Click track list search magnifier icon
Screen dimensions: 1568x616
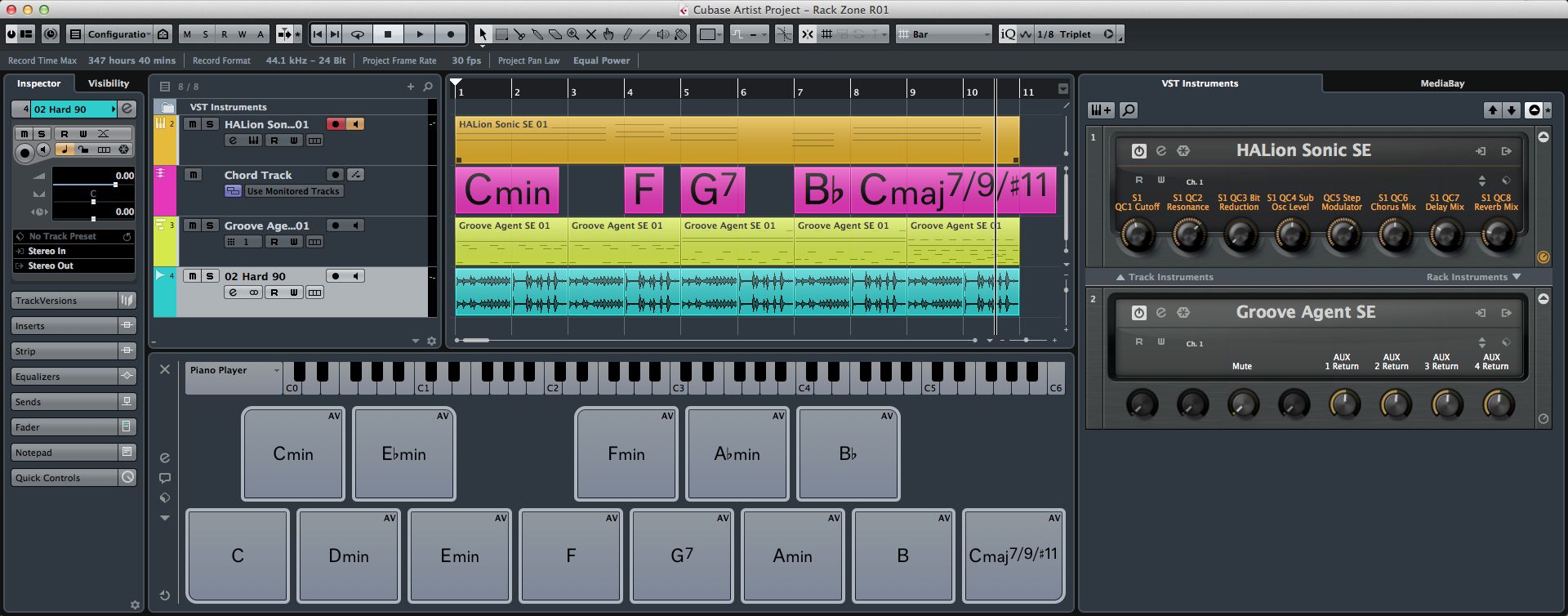428,86
